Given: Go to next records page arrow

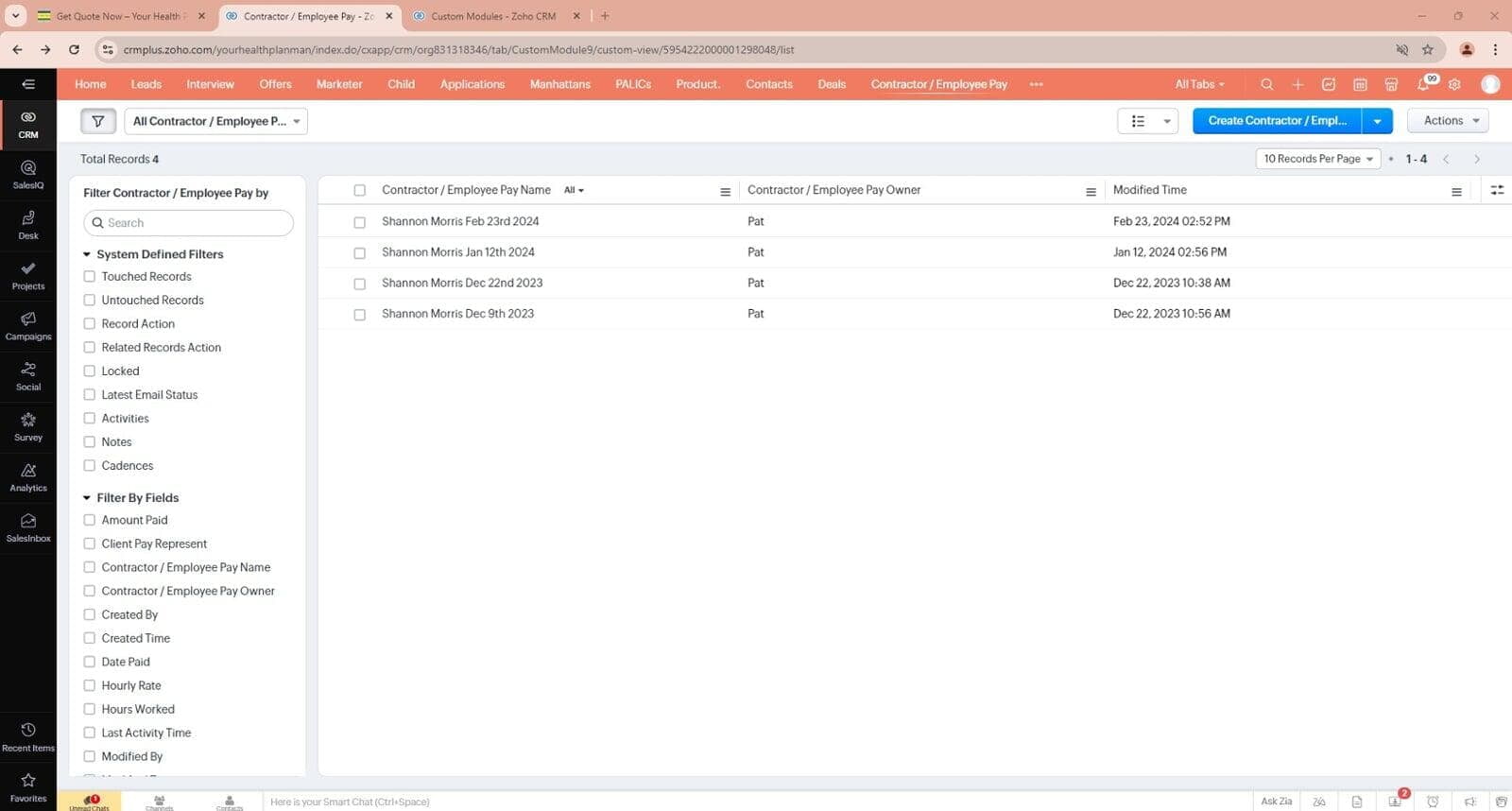Looking at the screenshot, I should coord(1477,159).
